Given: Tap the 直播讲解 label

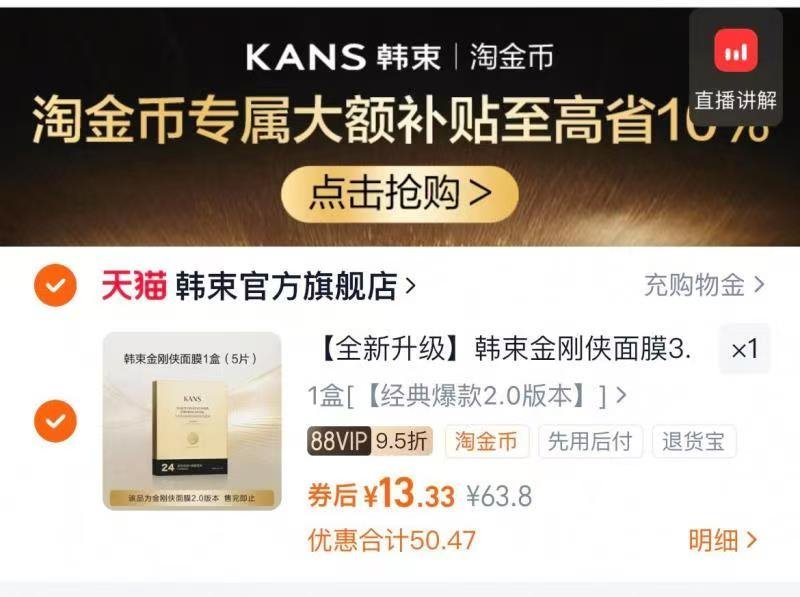Looking at the screenshot, I should coord(736,100).
